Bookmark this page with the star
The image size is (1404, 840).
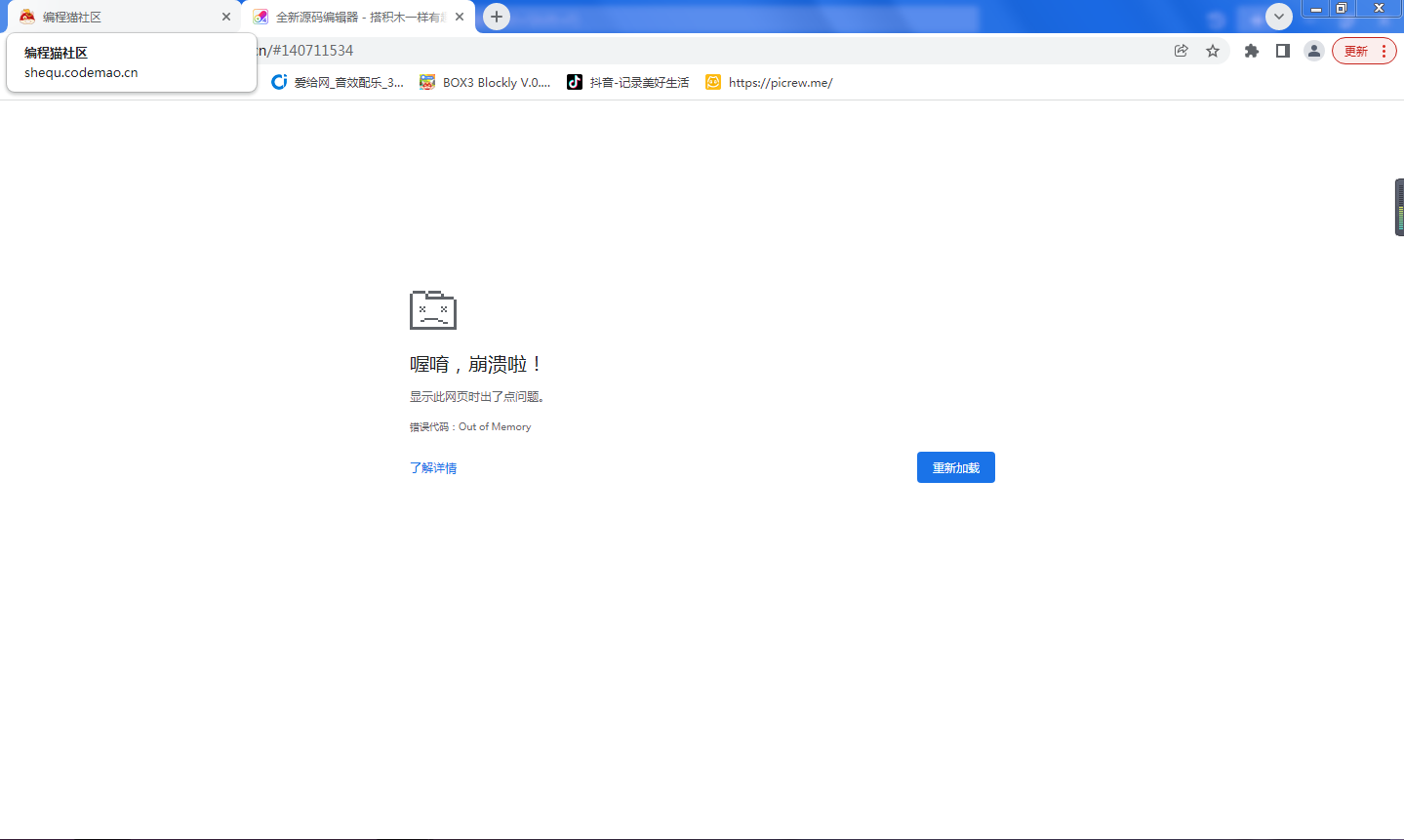coord(1213,51)
